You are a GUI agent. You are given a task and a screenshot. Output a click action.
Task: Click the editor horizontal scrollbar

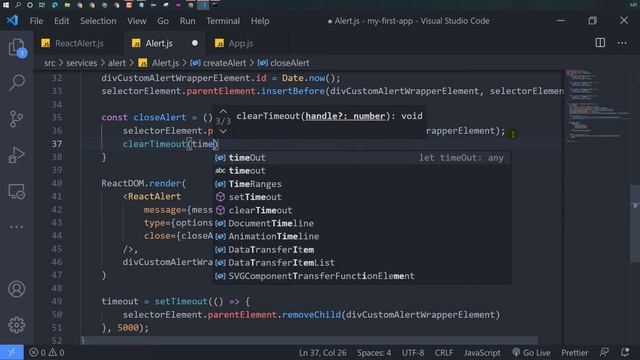click(309, 340)
